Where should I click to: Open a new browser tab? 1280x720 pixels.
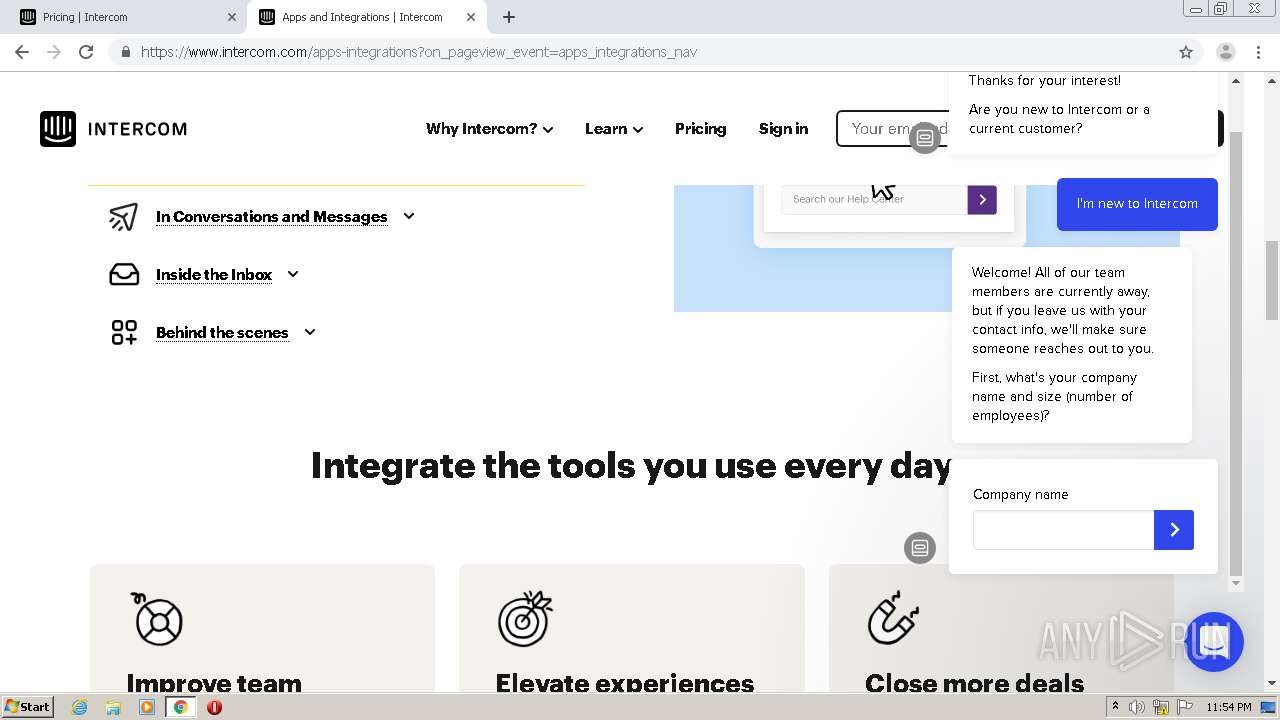[x=509, y=17]
